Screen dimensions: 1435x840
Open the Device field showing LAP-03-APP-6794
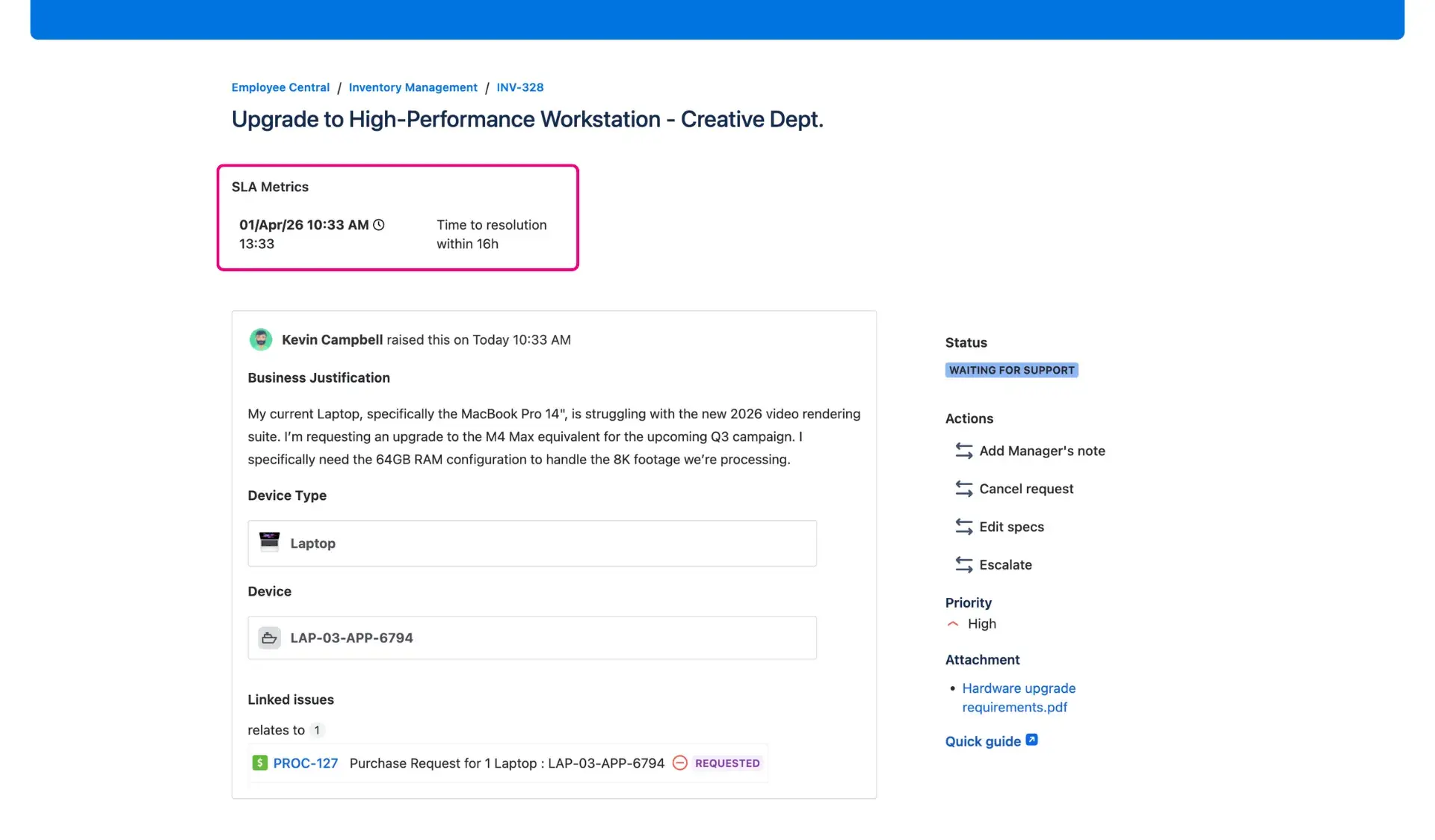532,637
